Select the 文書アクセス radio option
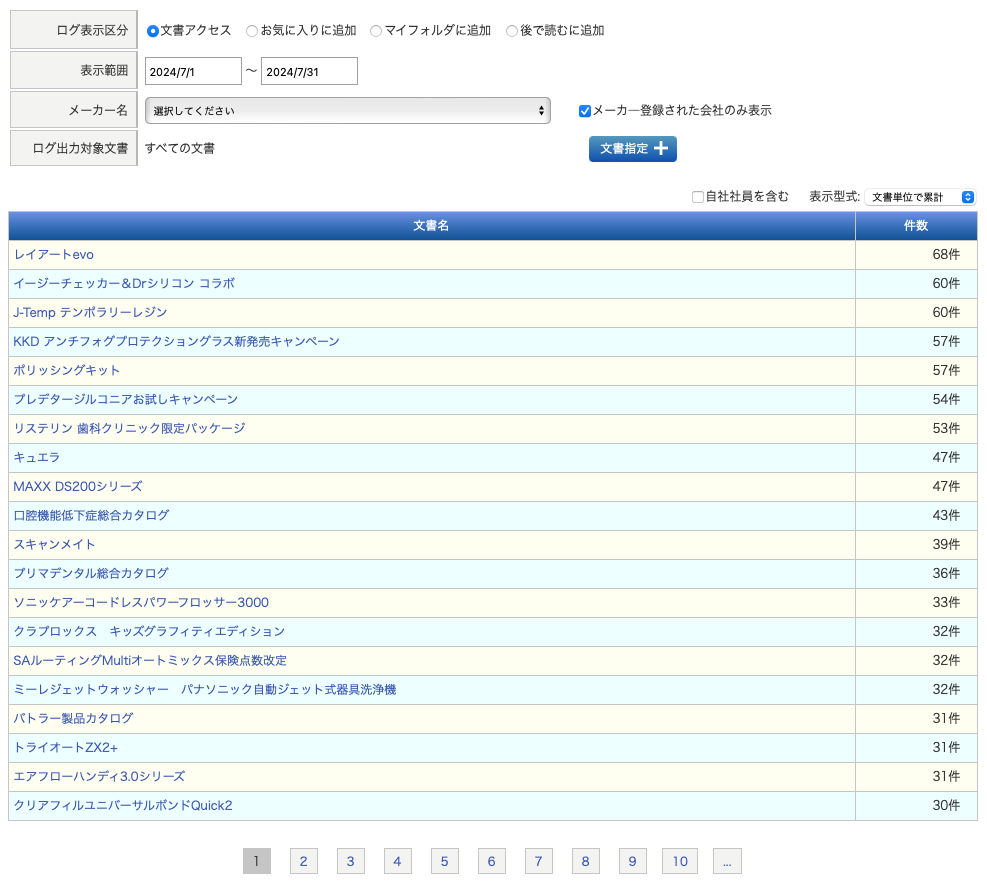987x892 pixels. coord(152,31)
